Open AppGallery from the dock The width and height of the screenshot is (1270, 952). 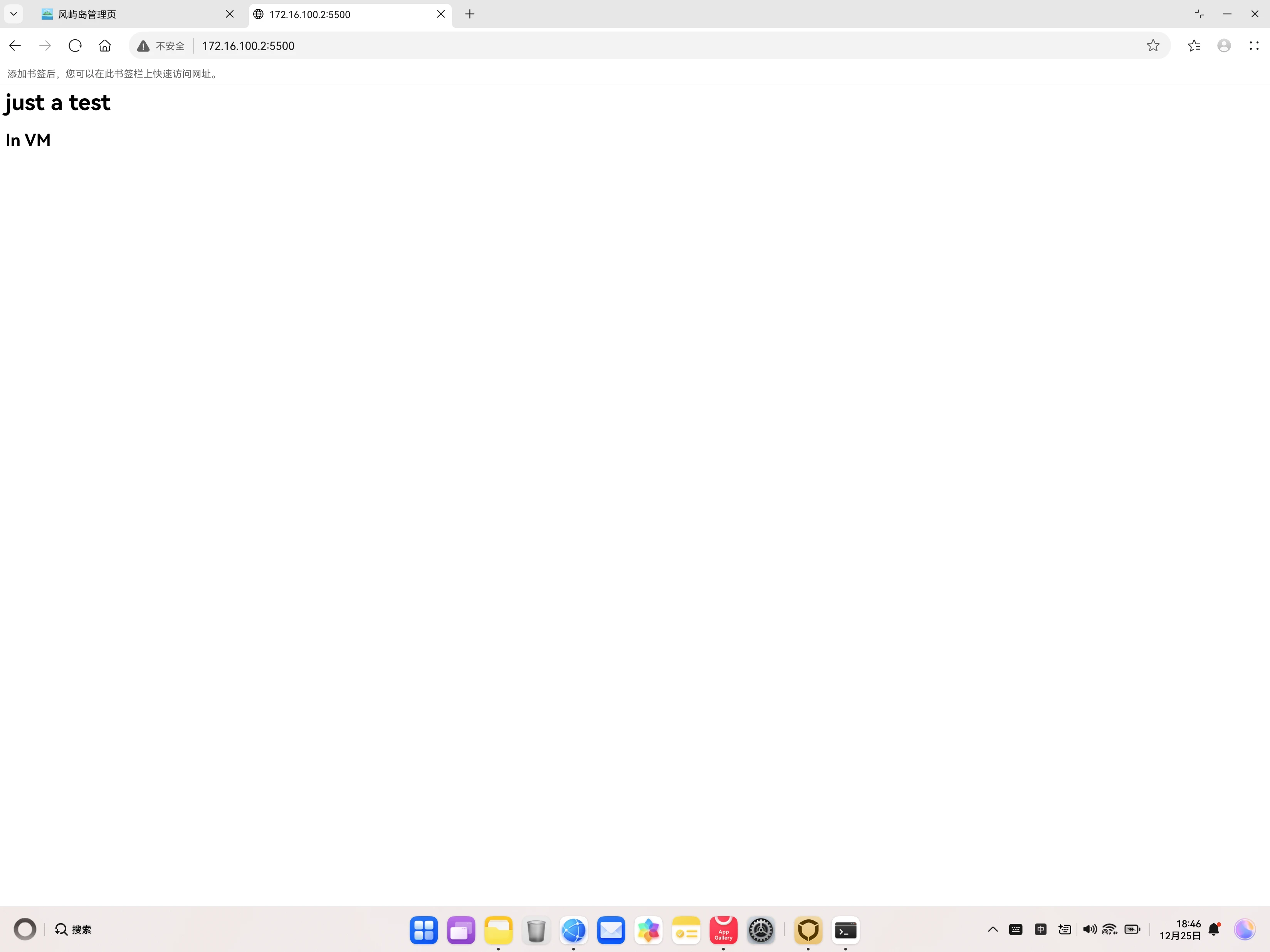[x=723, y=930]
